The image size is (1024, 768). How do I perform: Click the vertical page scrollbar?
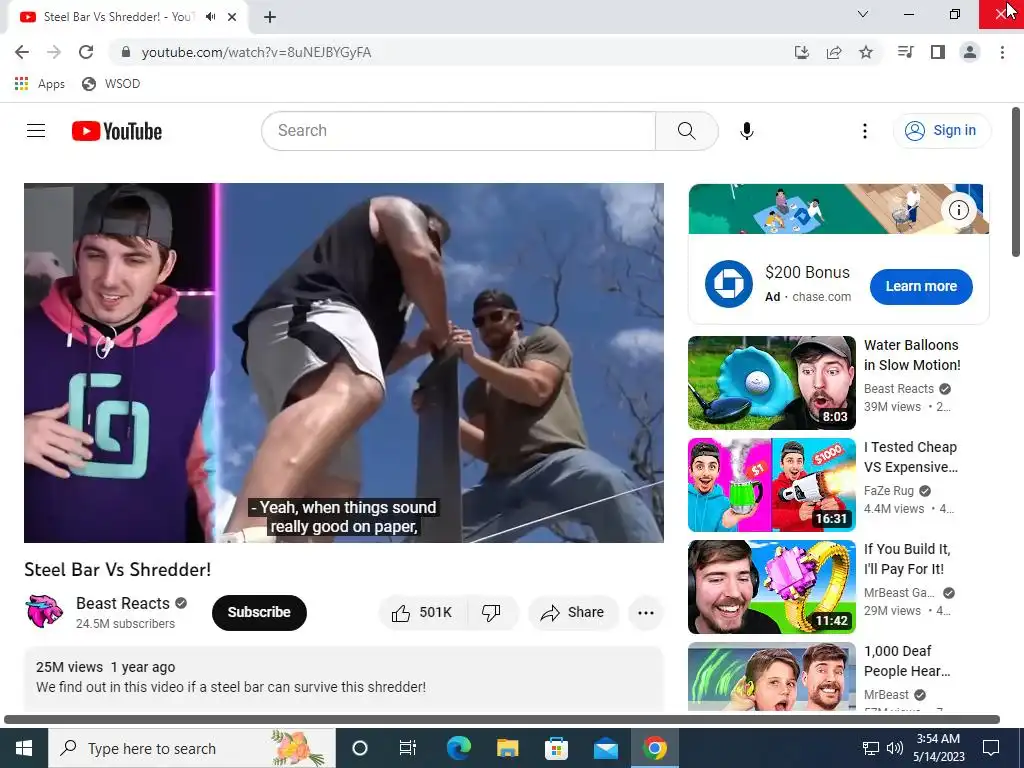pyautogui.click(x=1016, y=182)
